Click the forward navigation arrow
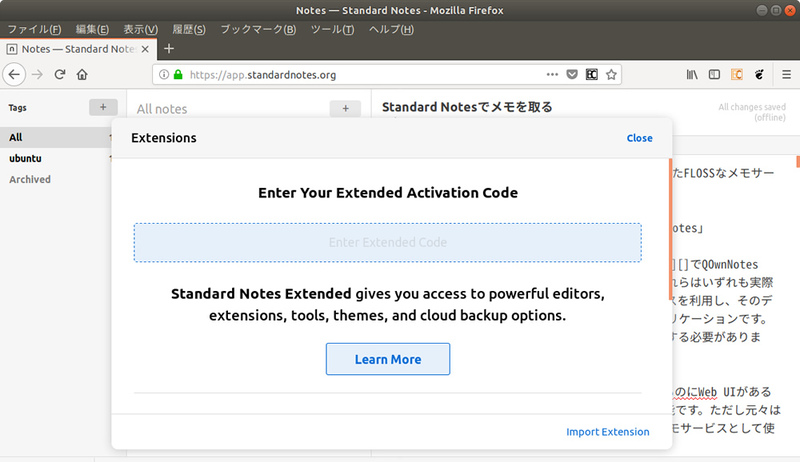 tap(37, 74)
